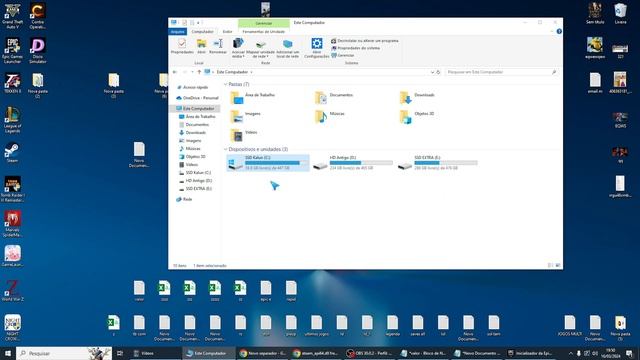Click Propriedades do sistema
The width and height of the screenshot is (640, 360).
pos(356,48)
